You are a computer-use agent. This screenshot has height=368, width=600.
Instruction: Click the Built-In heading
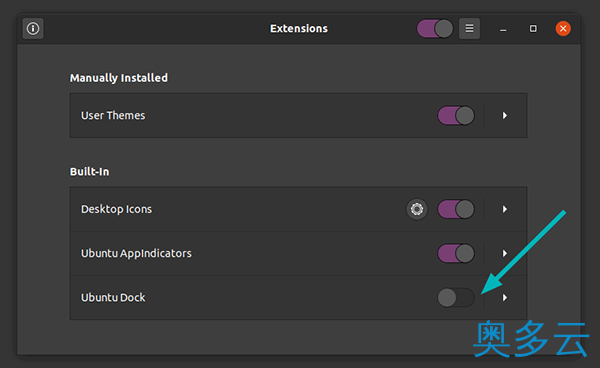tap(89, 172)
